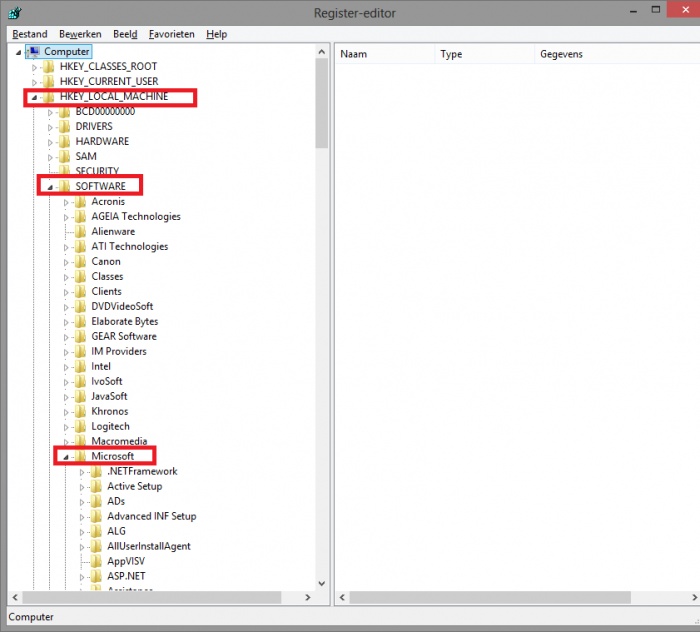Open the Bewerken menu
The width and height of the screenshot is (700, 632).
(x=80, y=34)
